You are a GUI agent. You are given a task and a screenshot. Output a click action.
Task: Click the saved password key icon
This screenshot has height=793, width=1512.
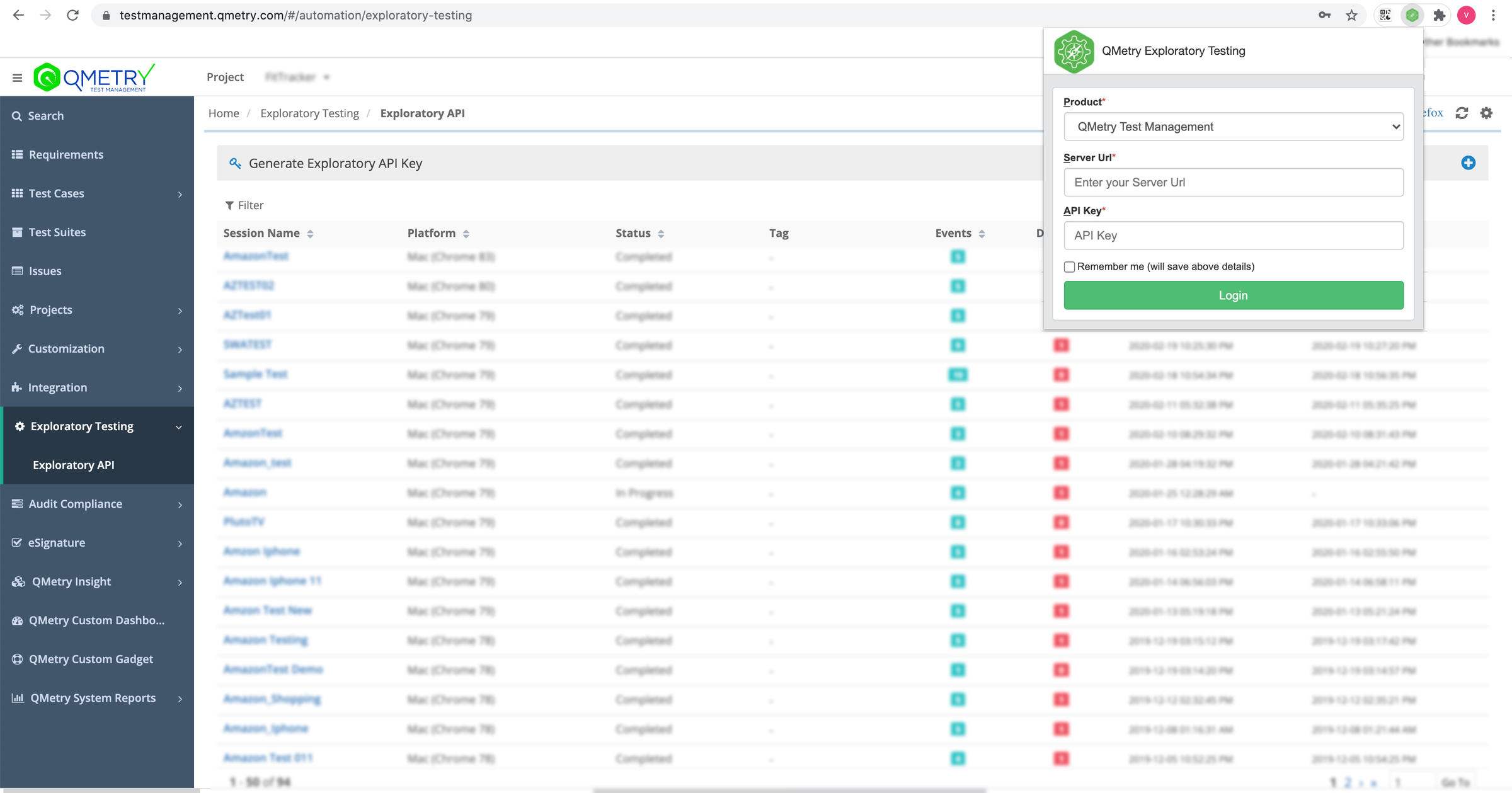(x=1324, y=15)
